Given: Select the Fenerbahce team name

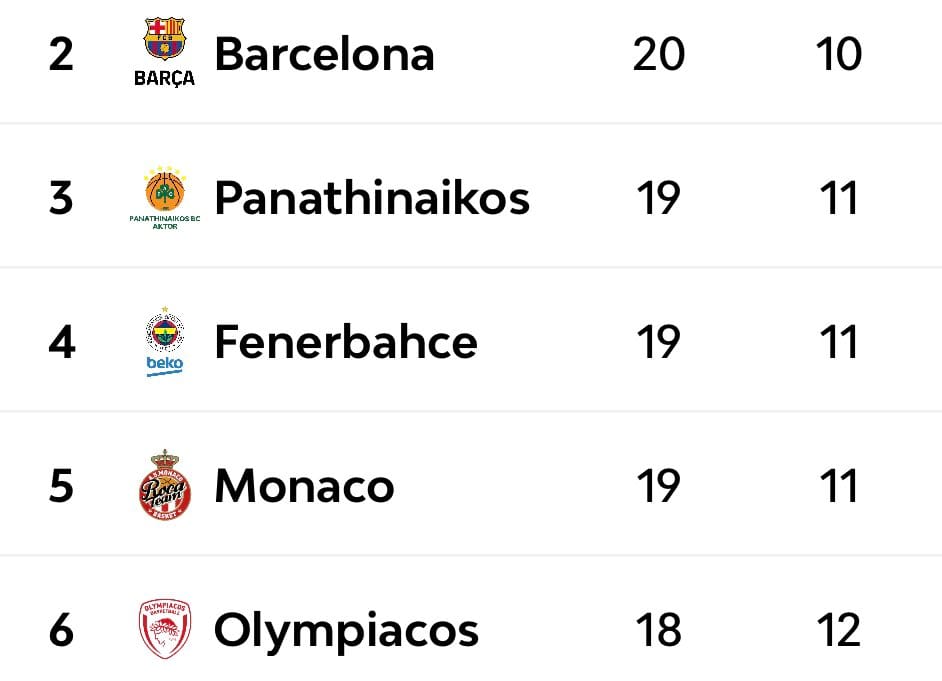Looking at the screenshot, I should 346,342.
